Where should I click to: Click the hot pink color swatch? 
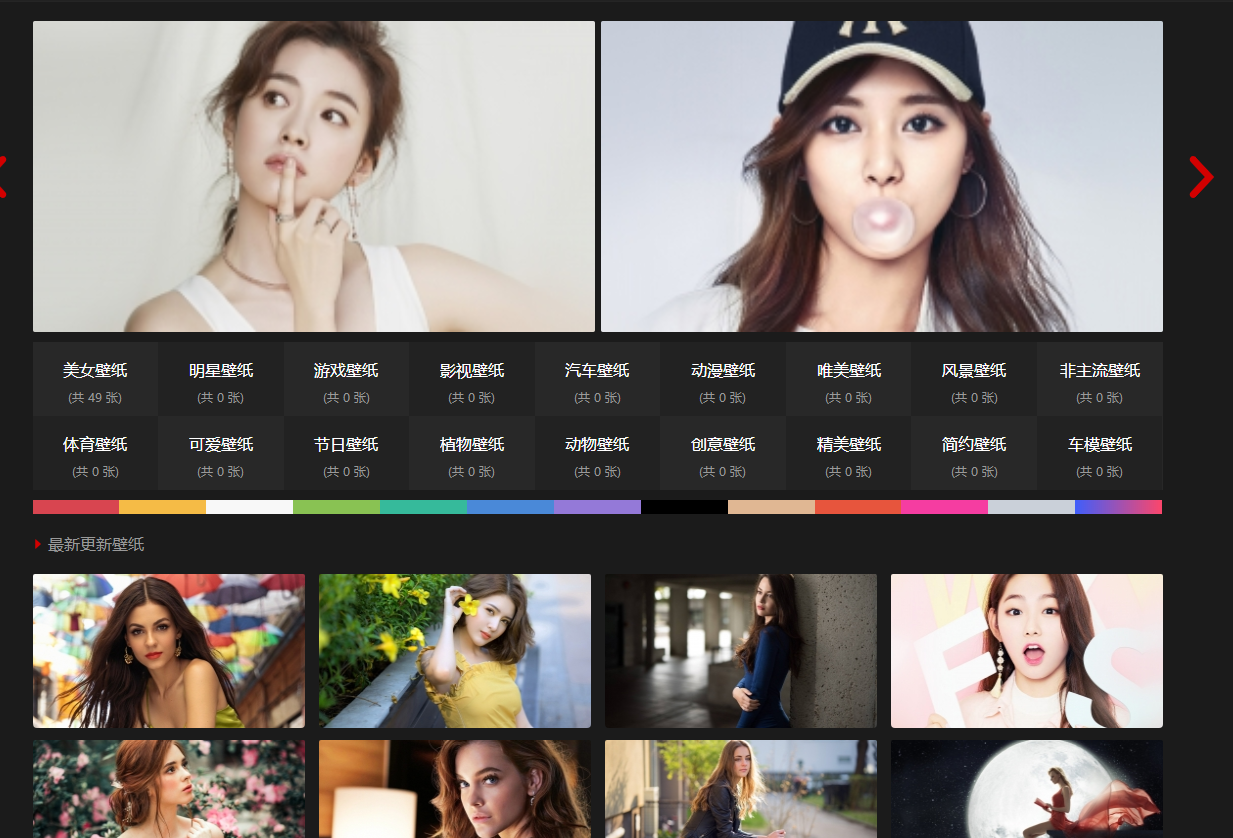(944, 507)
